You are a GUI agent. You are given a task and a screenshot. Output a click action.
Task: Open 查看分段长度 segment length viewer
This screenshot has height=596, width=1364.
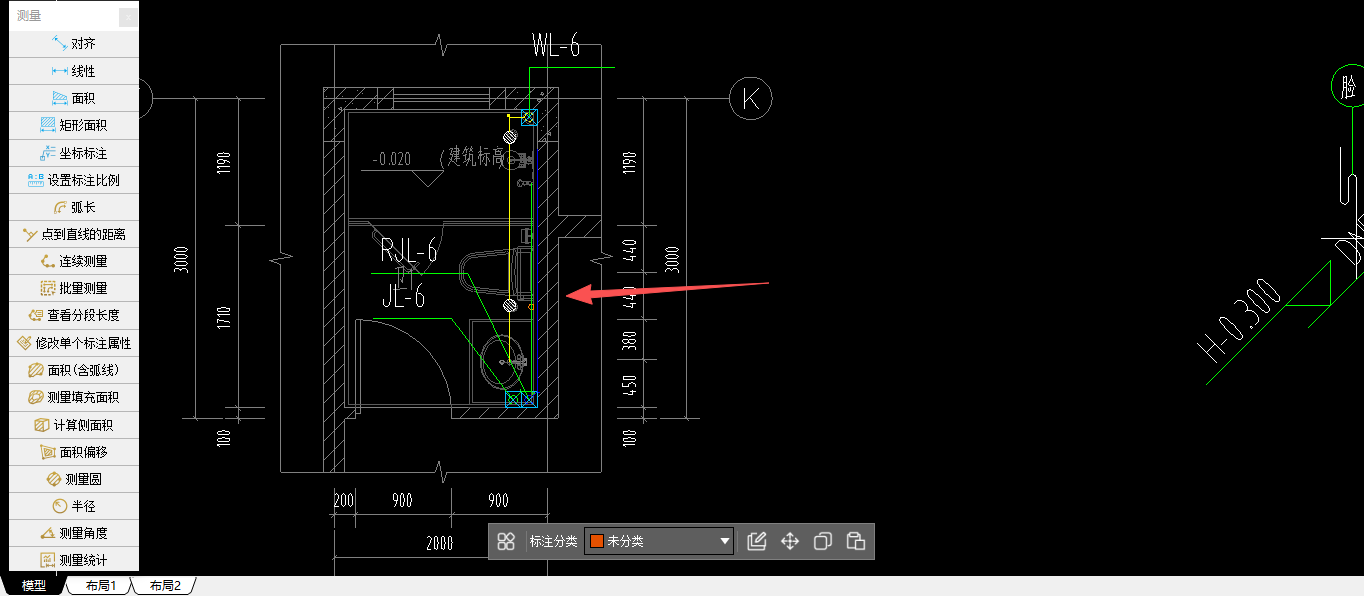point(73,315)
